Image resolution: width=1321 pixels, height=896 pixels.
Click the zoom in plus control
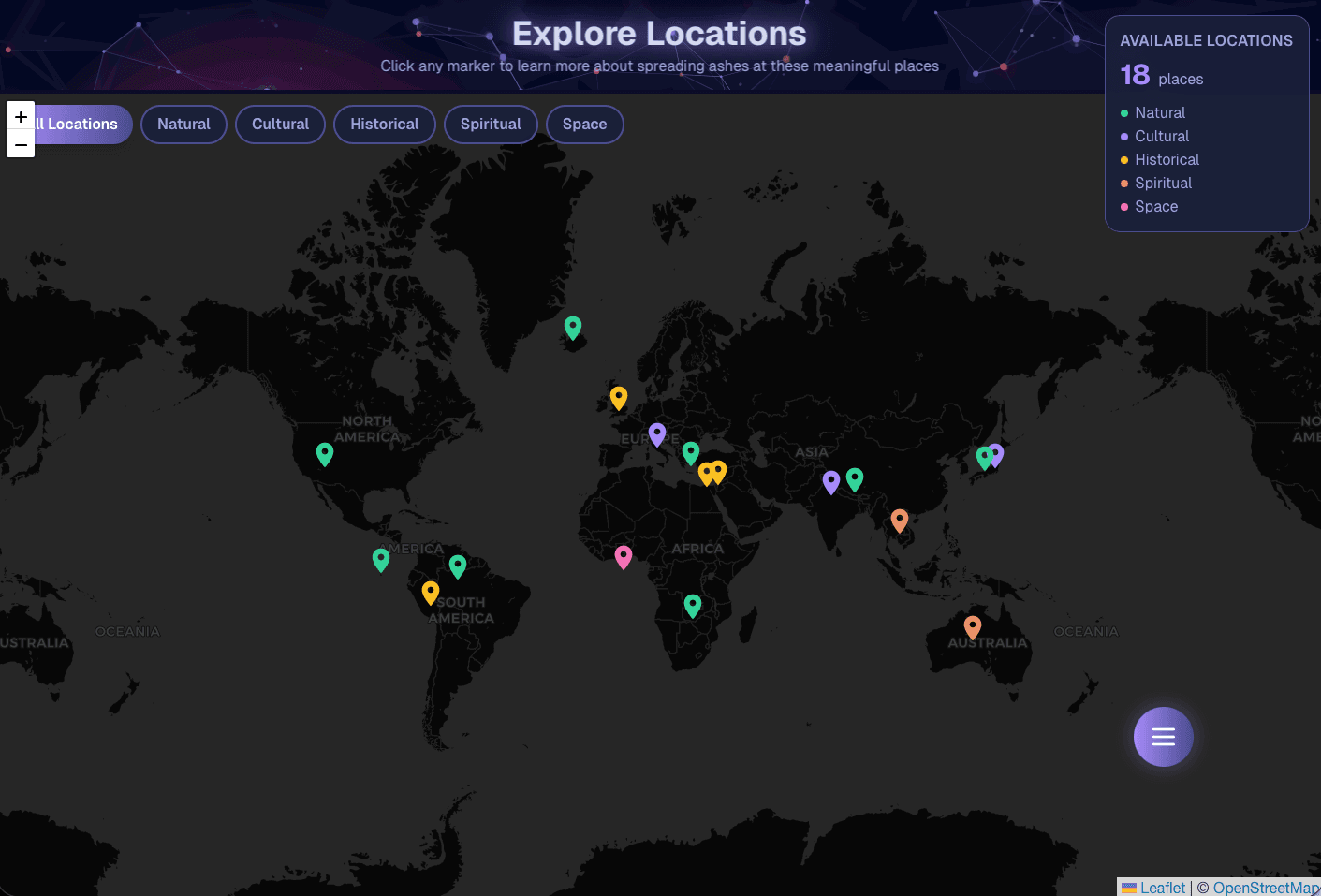point(21,117)
